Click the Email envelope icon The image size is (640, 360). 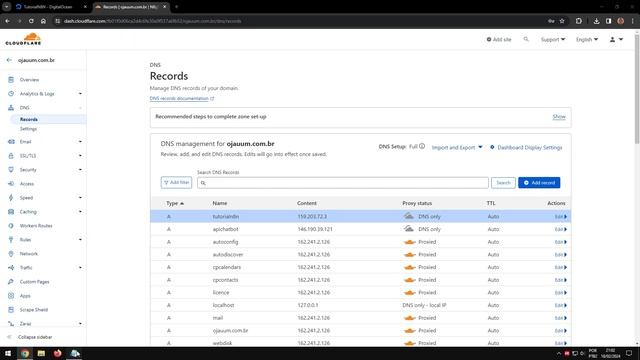coord(11,142)
